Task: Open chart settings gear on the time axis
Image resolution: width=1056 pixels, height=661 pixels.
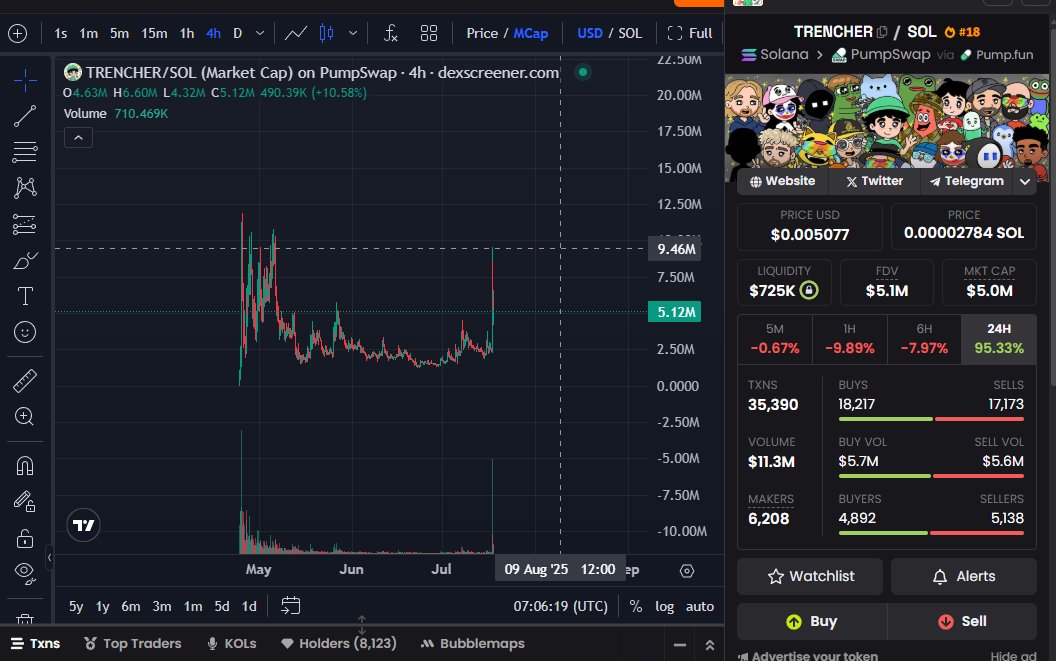Action: [x=687, y=571]
